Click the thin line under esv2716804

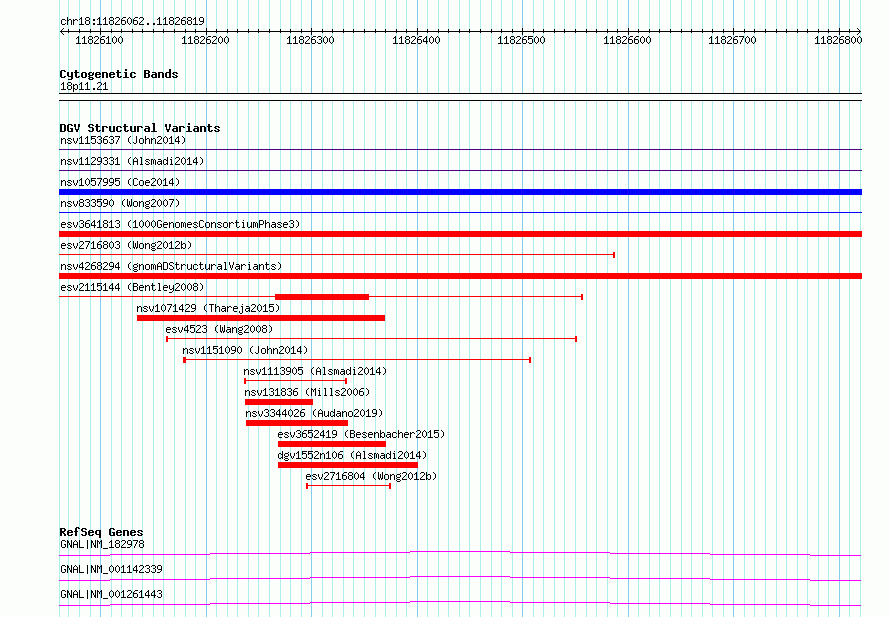coord(349,486)
